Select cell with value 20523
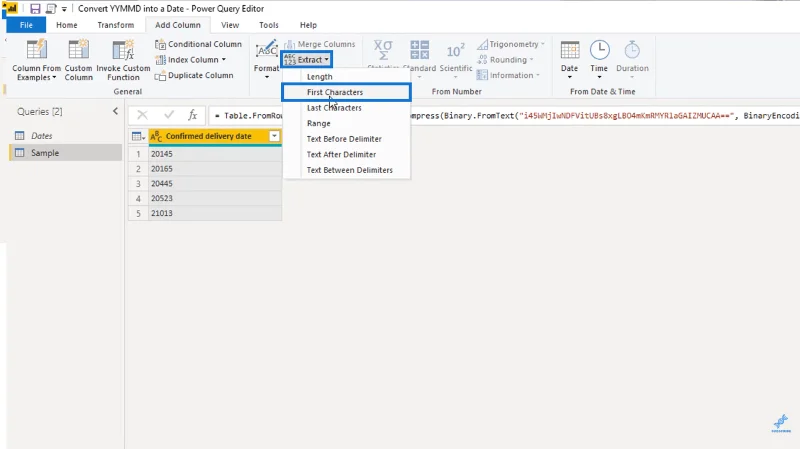Screen dimensions: 800x449 coord(215,198)
